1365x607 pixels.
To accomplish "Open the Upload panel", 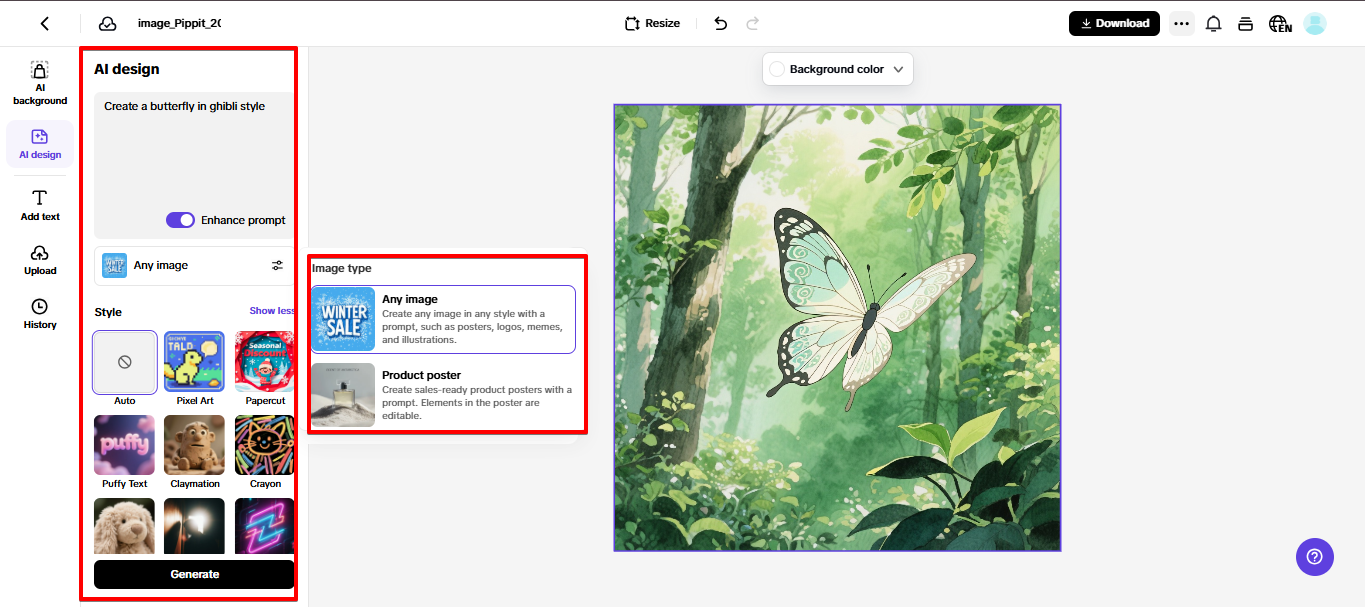I will point(39,262).
